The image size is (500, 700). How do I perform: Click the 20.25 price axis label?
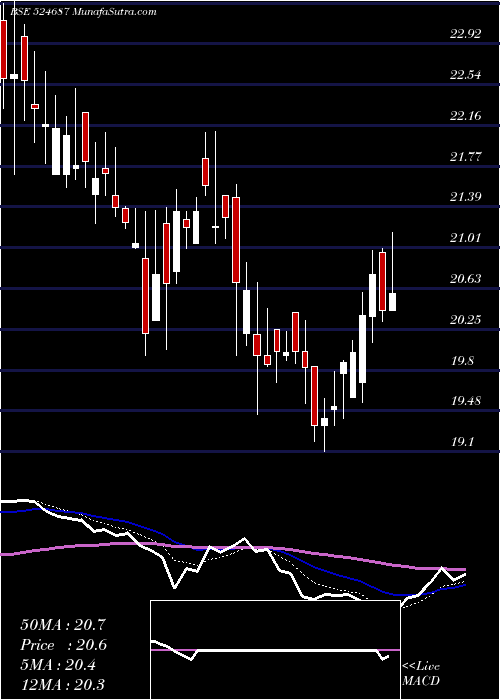coord(466,320)
